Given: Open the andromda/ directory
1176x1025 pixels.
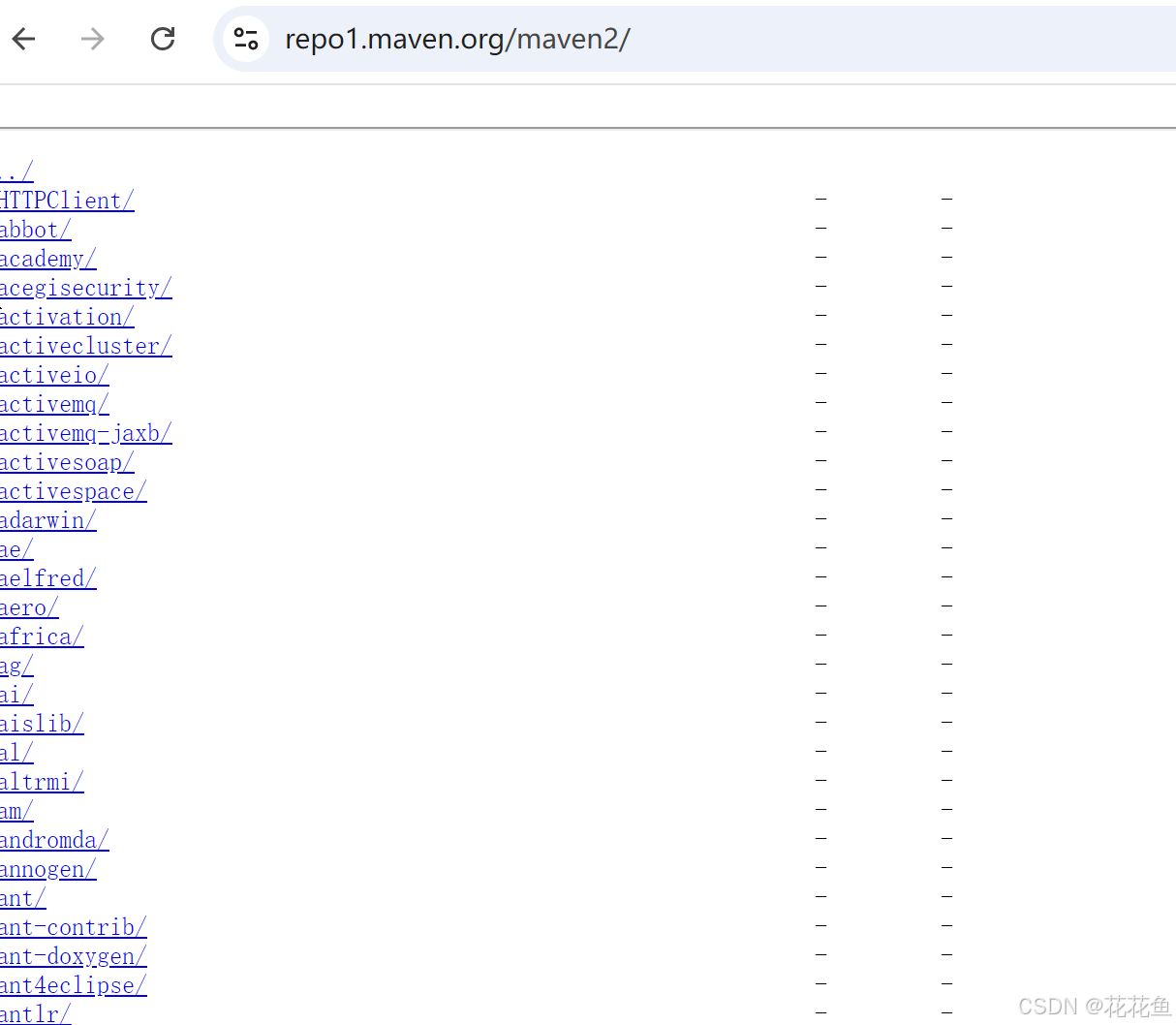Looking at the screenshot, I should (54, 840).
